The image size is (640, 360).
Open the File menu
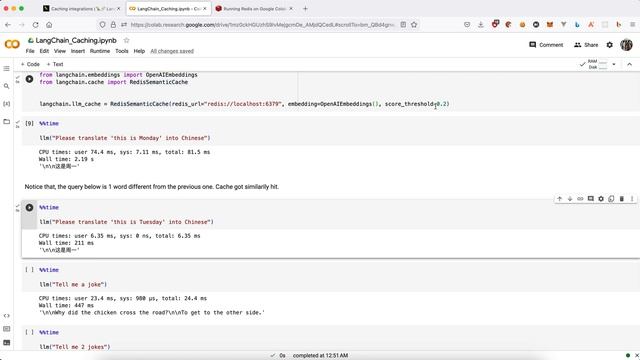30,51
